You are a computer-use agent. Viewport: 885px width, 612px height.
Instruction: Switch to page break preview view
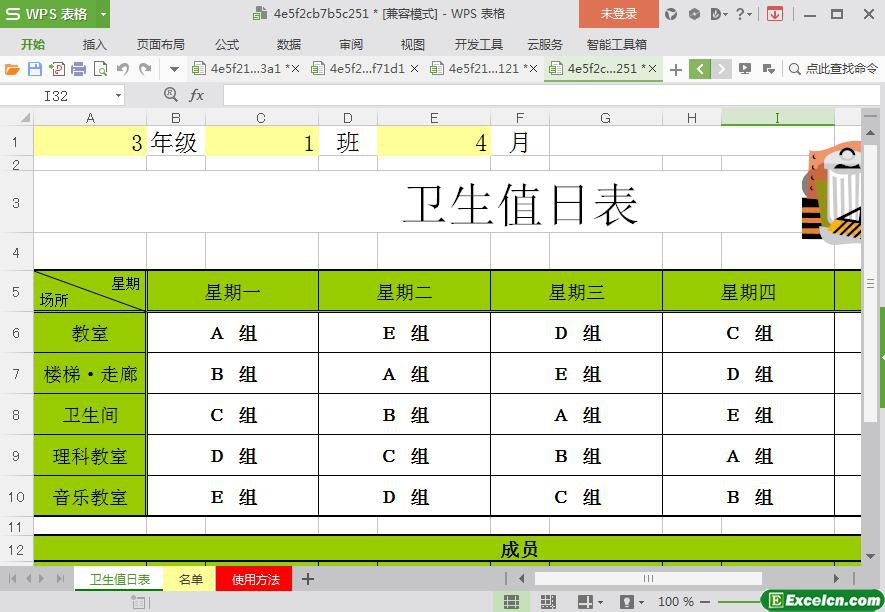[x=548, y=602]
